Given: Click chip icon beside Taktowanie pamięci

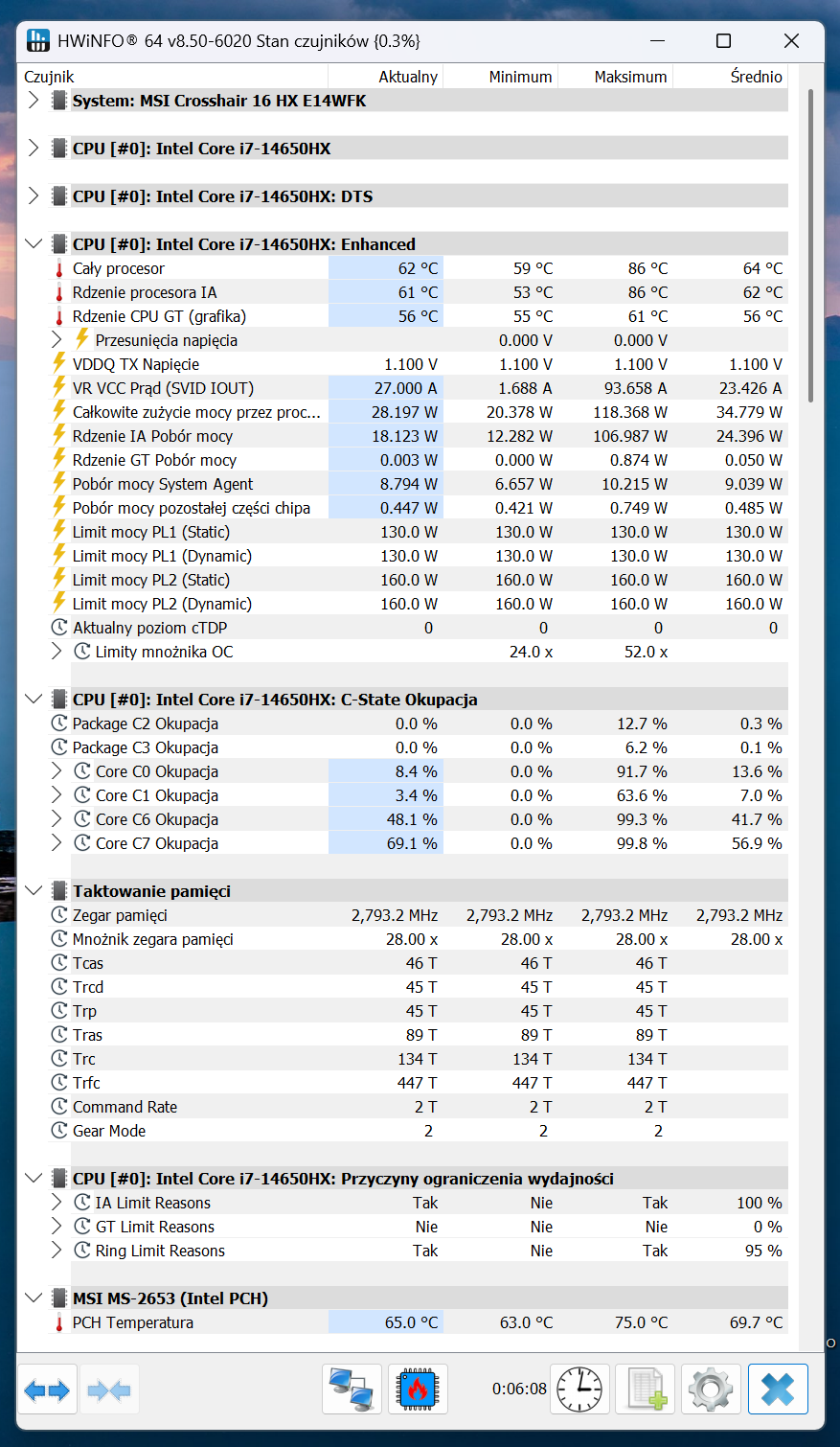Looking at the screenshot, I should (x=59, y=891).
